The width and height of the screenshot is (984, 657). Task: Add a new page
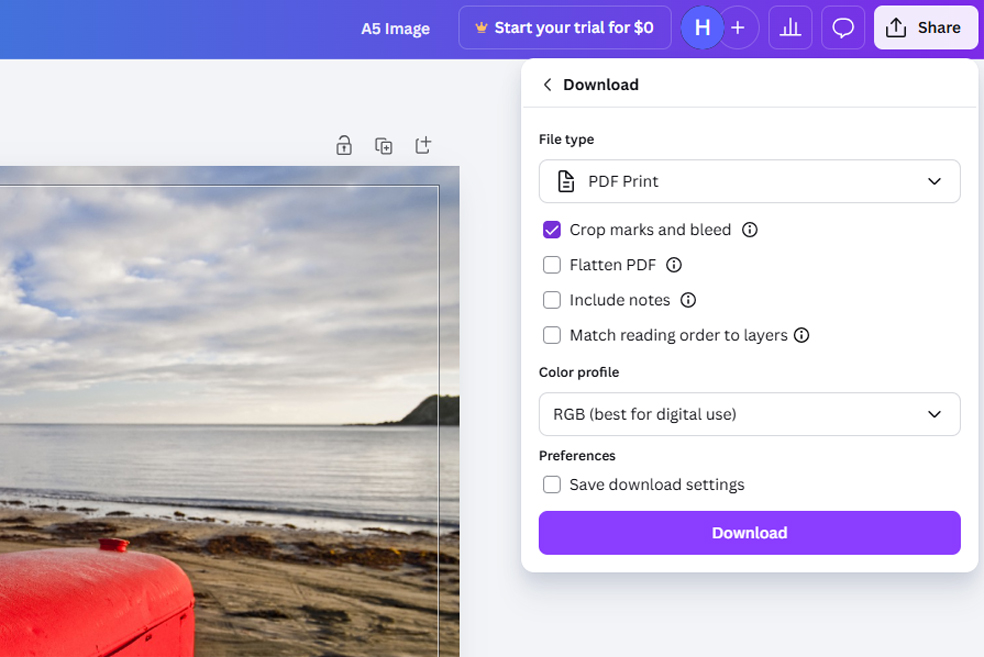(422, 145)
